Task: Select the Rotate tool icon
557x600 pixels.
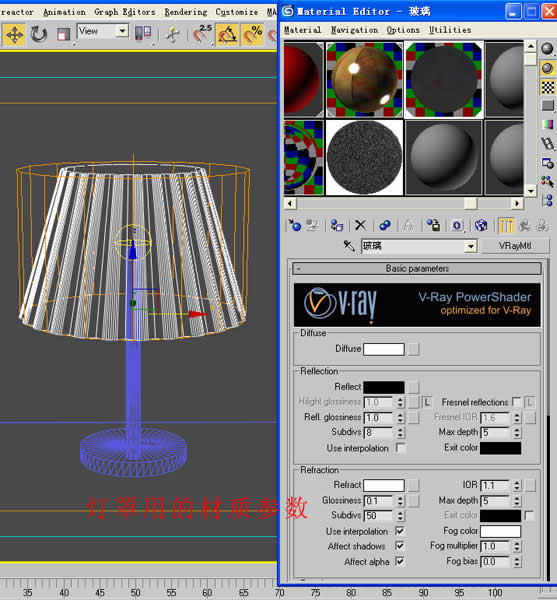Action: 39,34
